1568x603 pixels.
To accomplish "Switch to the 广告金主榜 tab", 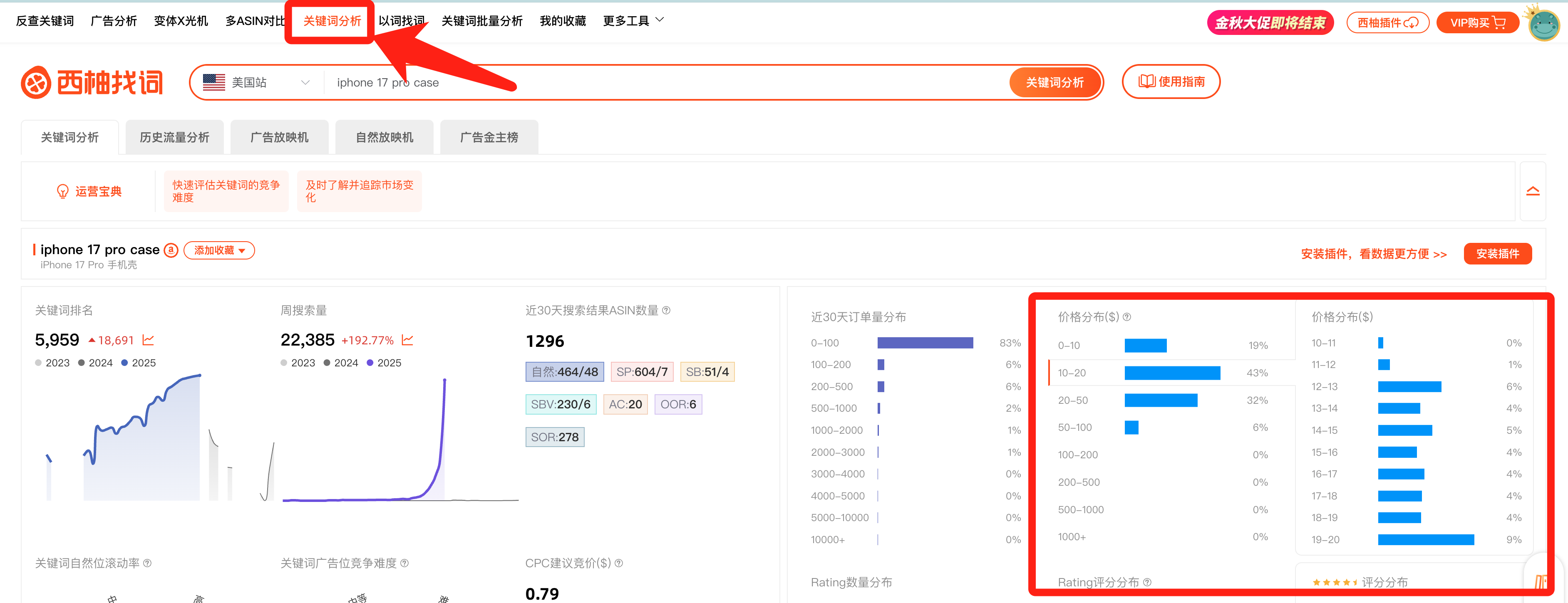I will [x=489, y=138].
